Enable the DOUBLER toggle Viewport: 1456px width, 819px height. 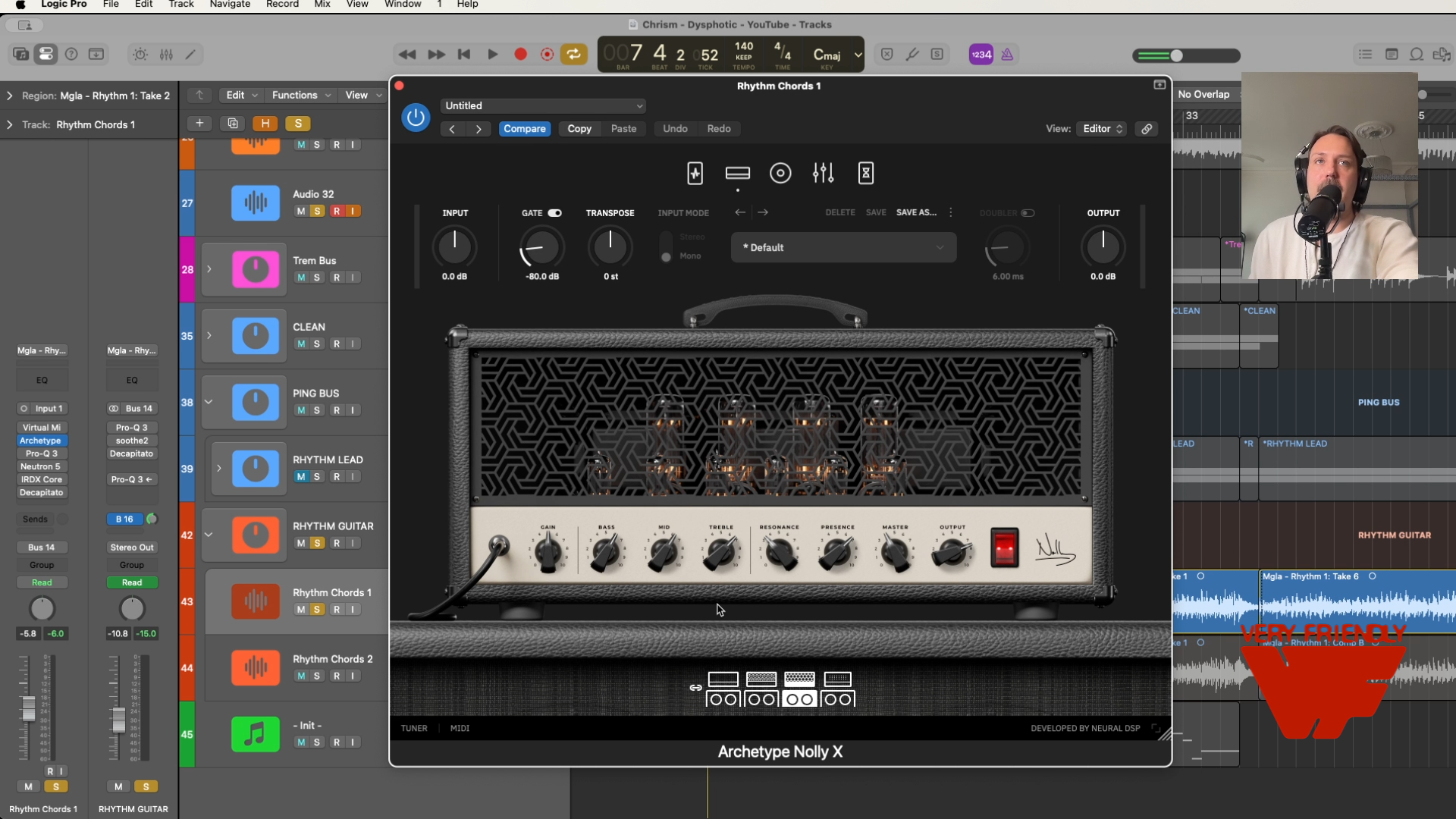(1028, 213)
